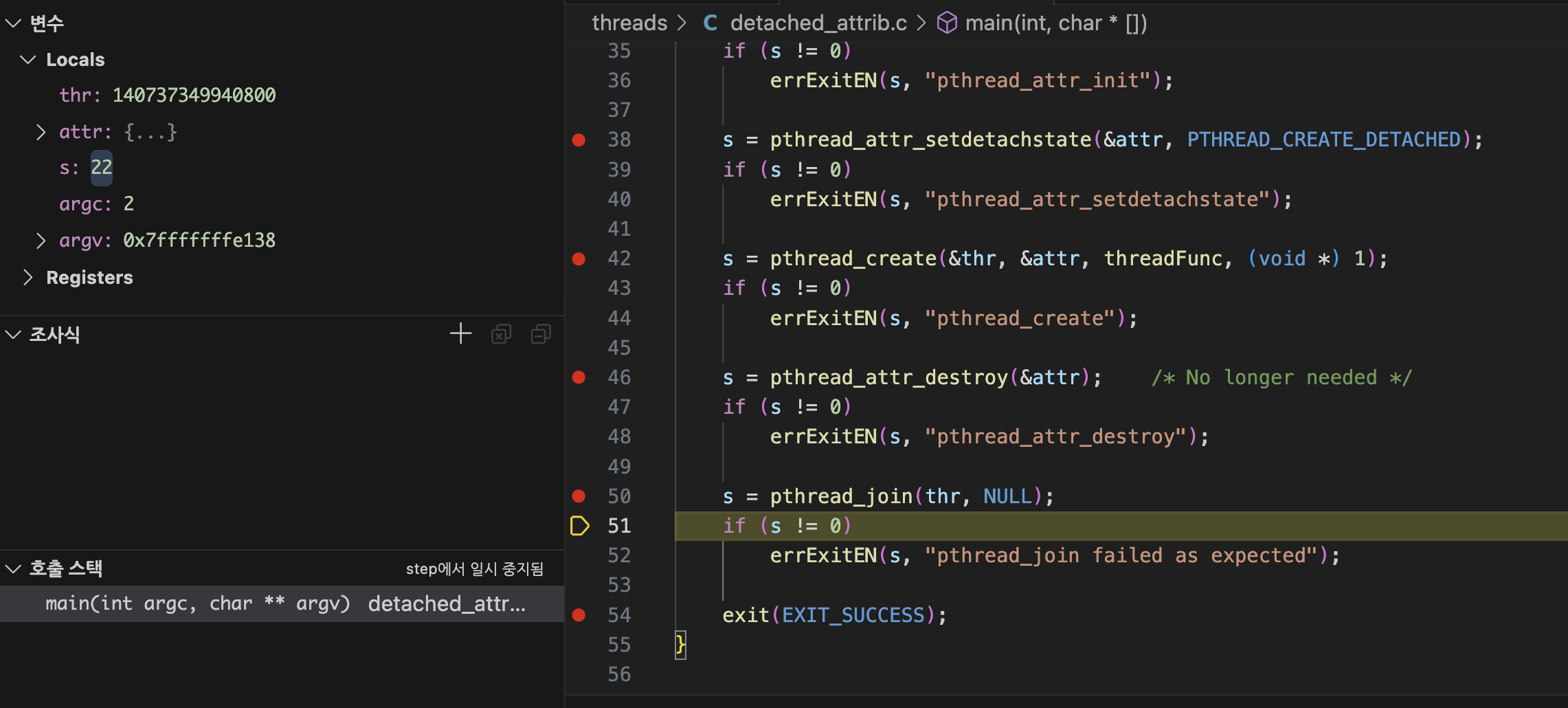Click argv value 0x7fffffffe138
The image size is (1568, 708).
point(199,241)
